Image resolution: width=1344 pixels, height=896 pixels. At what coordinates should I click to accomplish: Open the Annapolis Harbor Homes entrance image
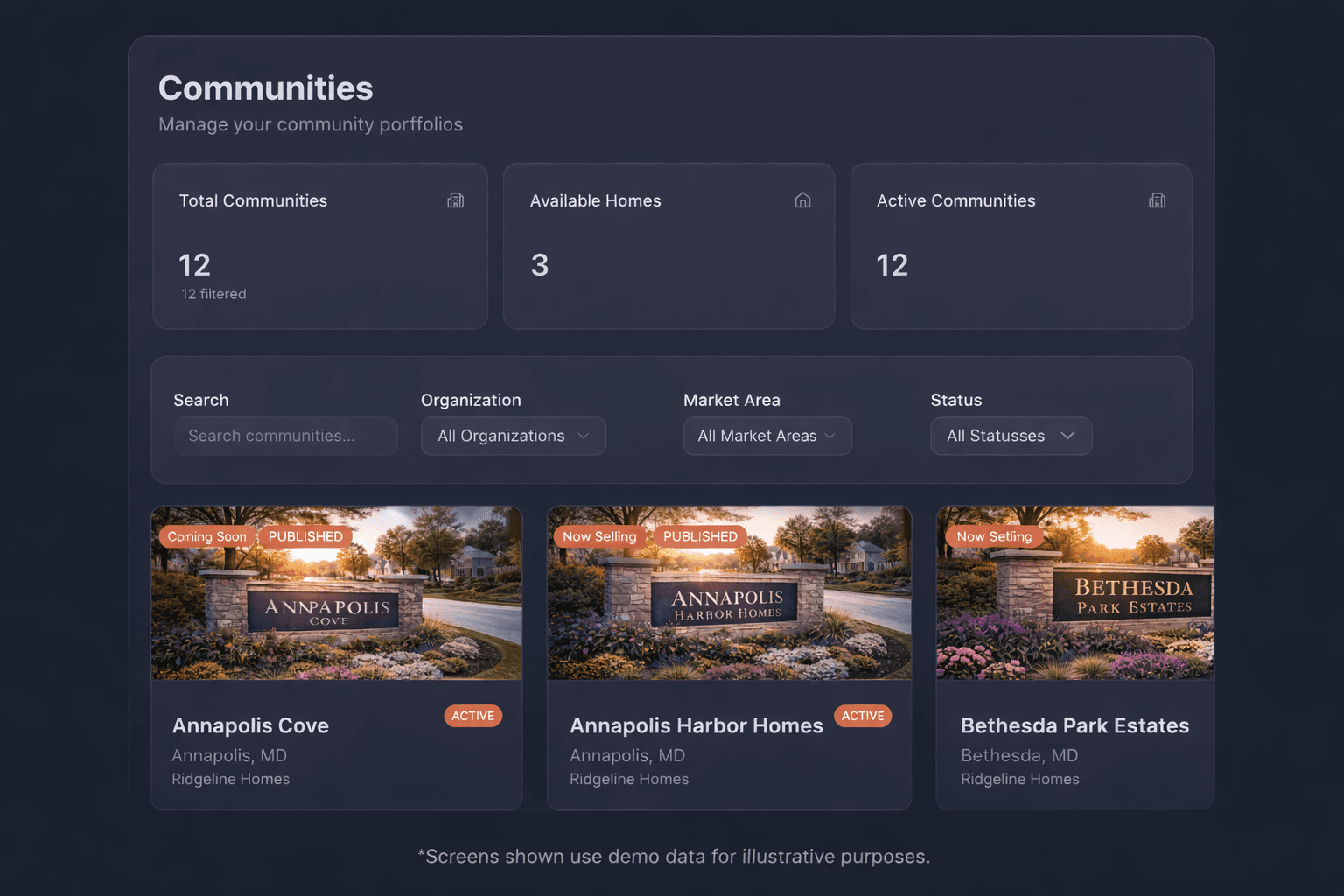point(729,612)
